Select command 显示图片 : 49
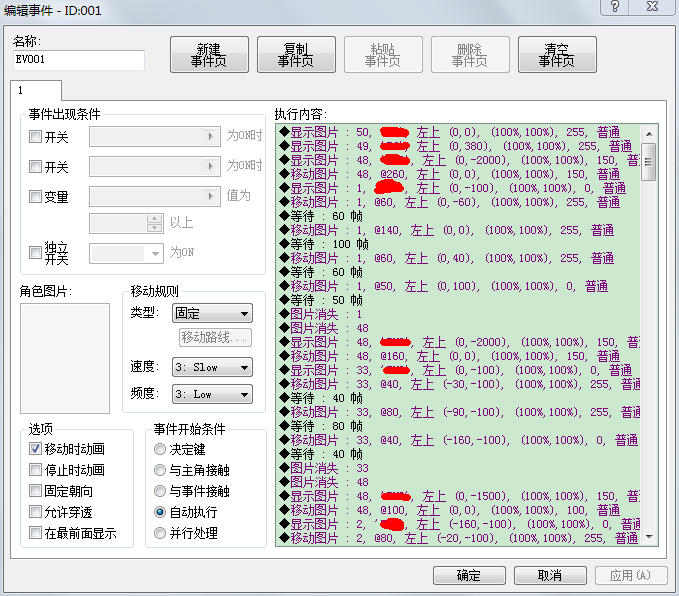 tap(456, 146)
